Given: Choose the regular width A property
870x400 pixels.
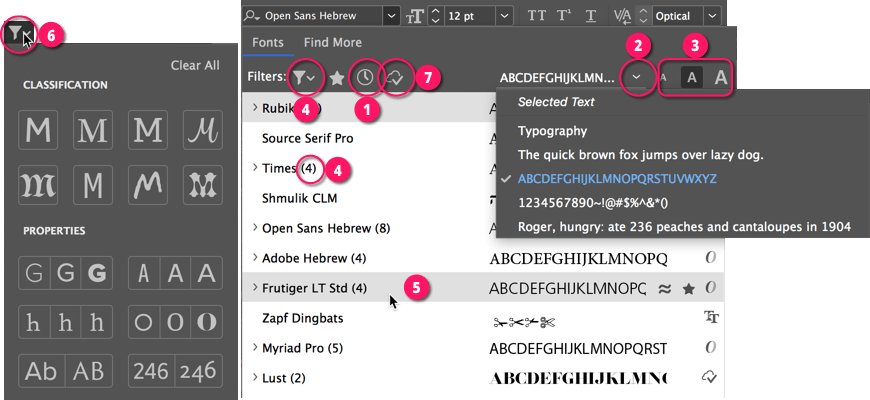Looking at the screenshot, I should click(x=175, y=274).
